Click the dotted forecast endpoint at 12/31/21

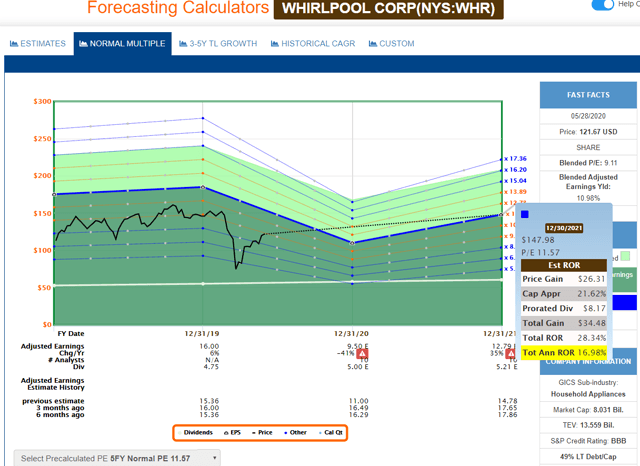pos(501,215)
